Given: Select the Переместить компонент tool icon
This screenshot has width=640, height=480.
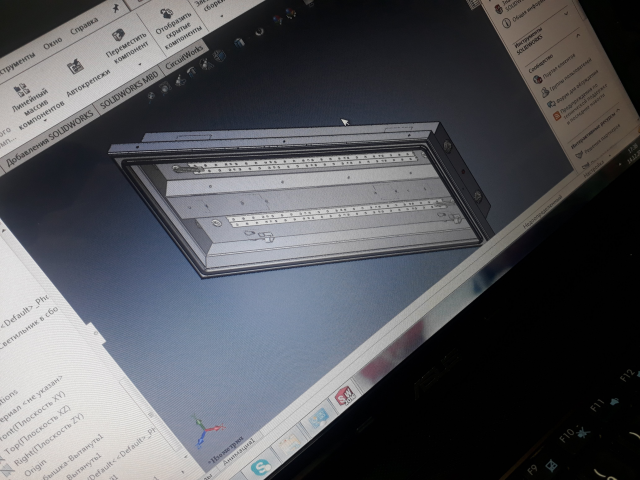Looking at the screenshot, I should (118, 36).
